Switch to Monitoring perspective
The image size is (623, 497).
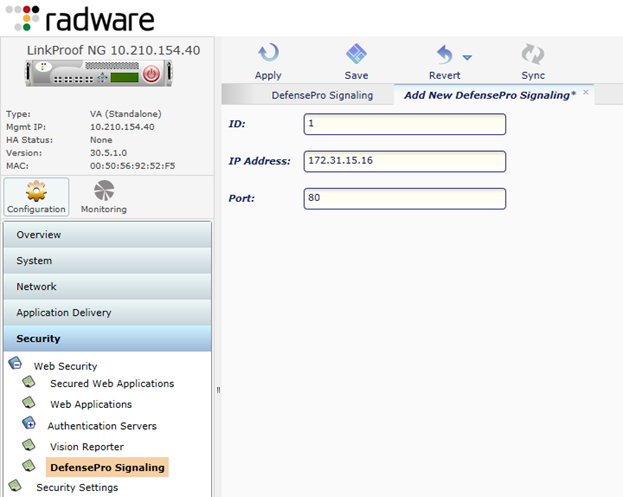coord(104,197)
